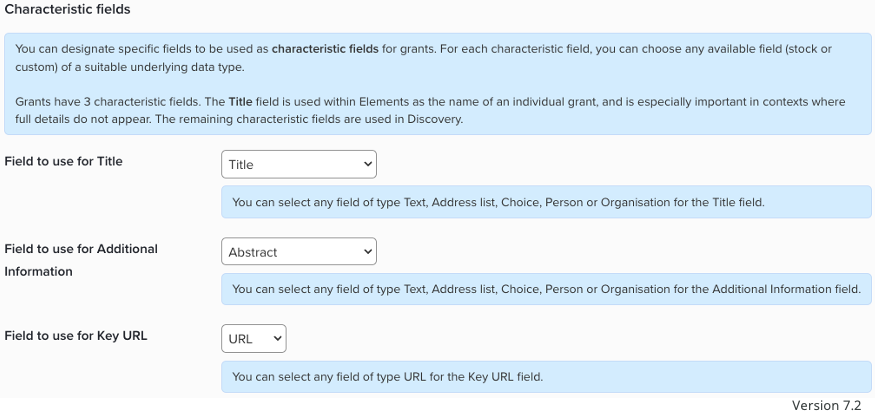
Task: Click the 'Characteristic fields' section heading
Action: point(68,9)
